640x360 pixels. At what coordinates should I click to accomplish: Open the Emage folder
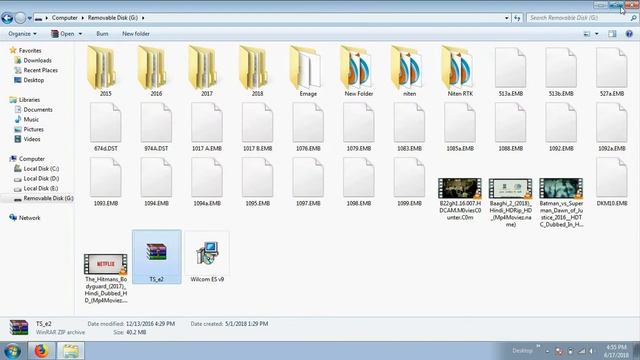pos(308,71)
